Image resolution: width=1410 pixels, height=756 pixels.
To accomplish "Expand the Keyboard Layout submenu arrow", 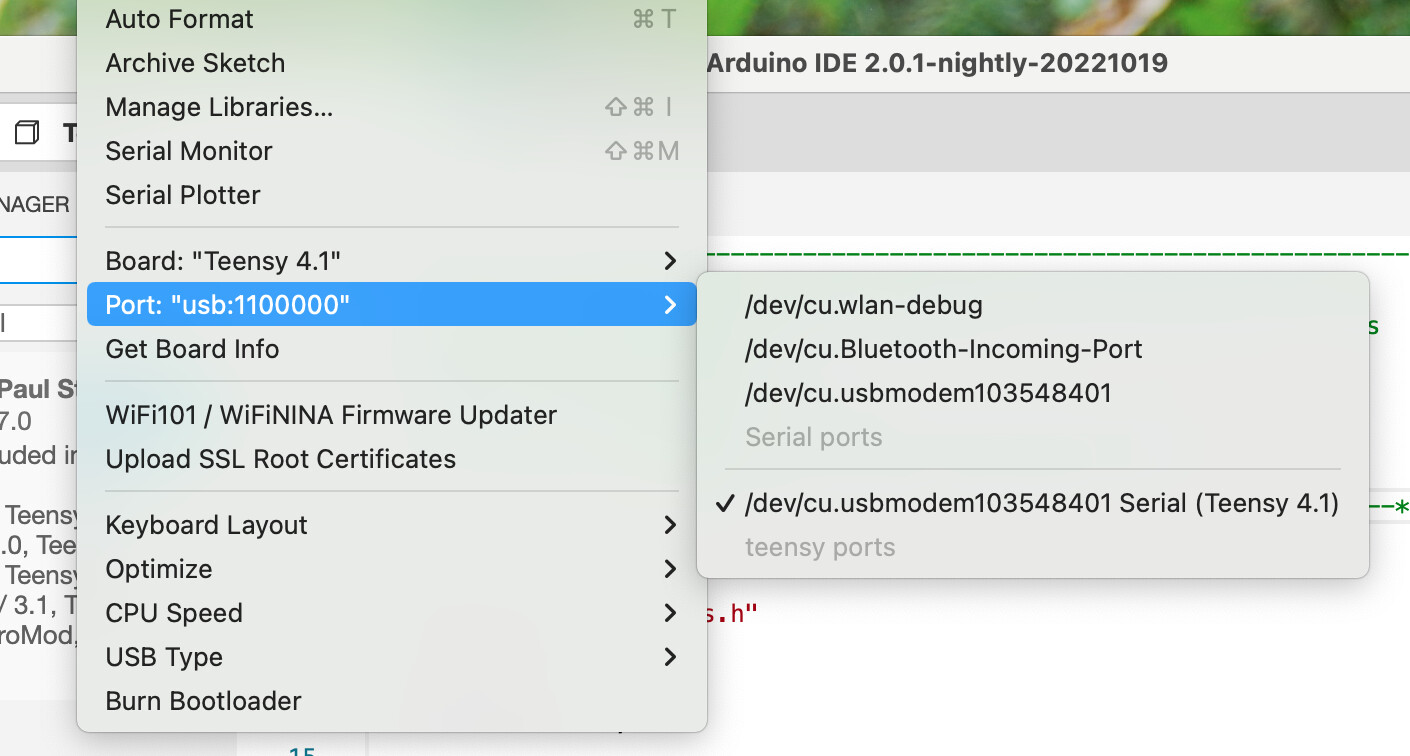I will [x=670, y=525].
